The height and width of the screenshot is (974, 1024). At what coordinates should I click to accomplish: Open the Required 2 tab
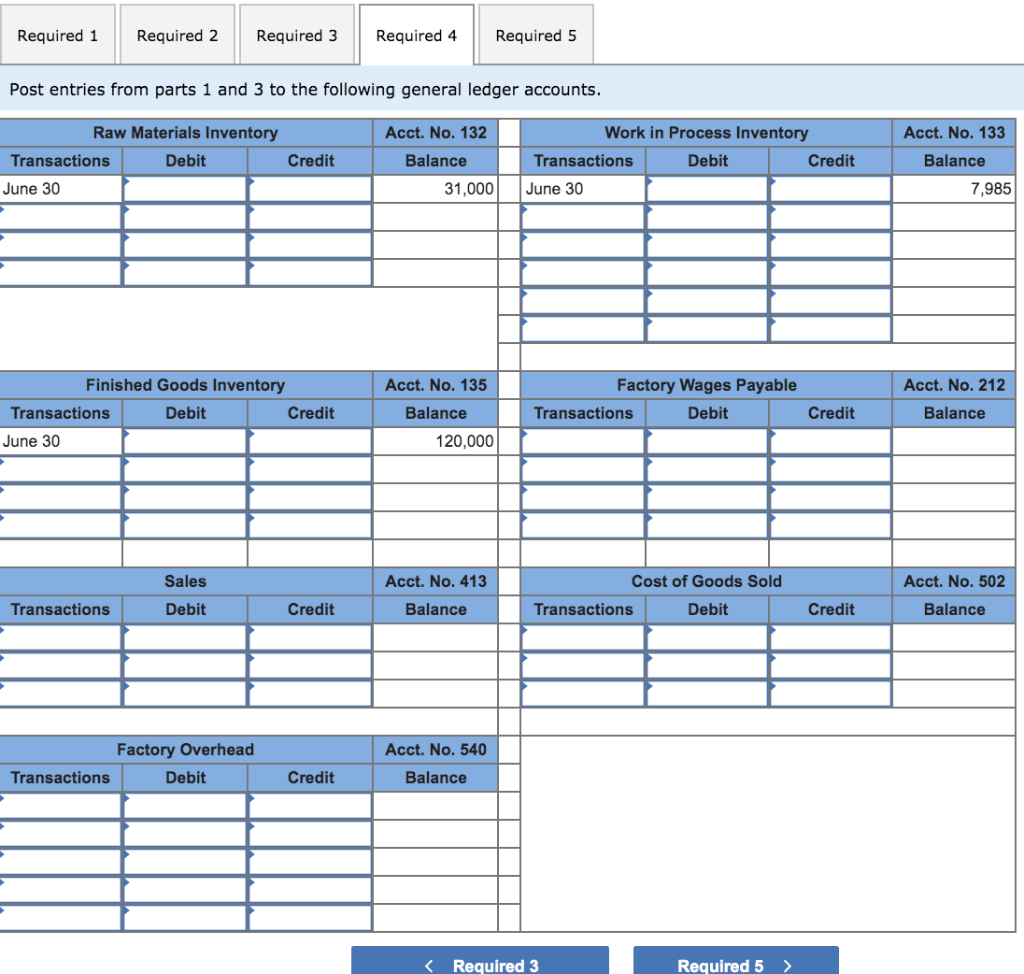177,34
